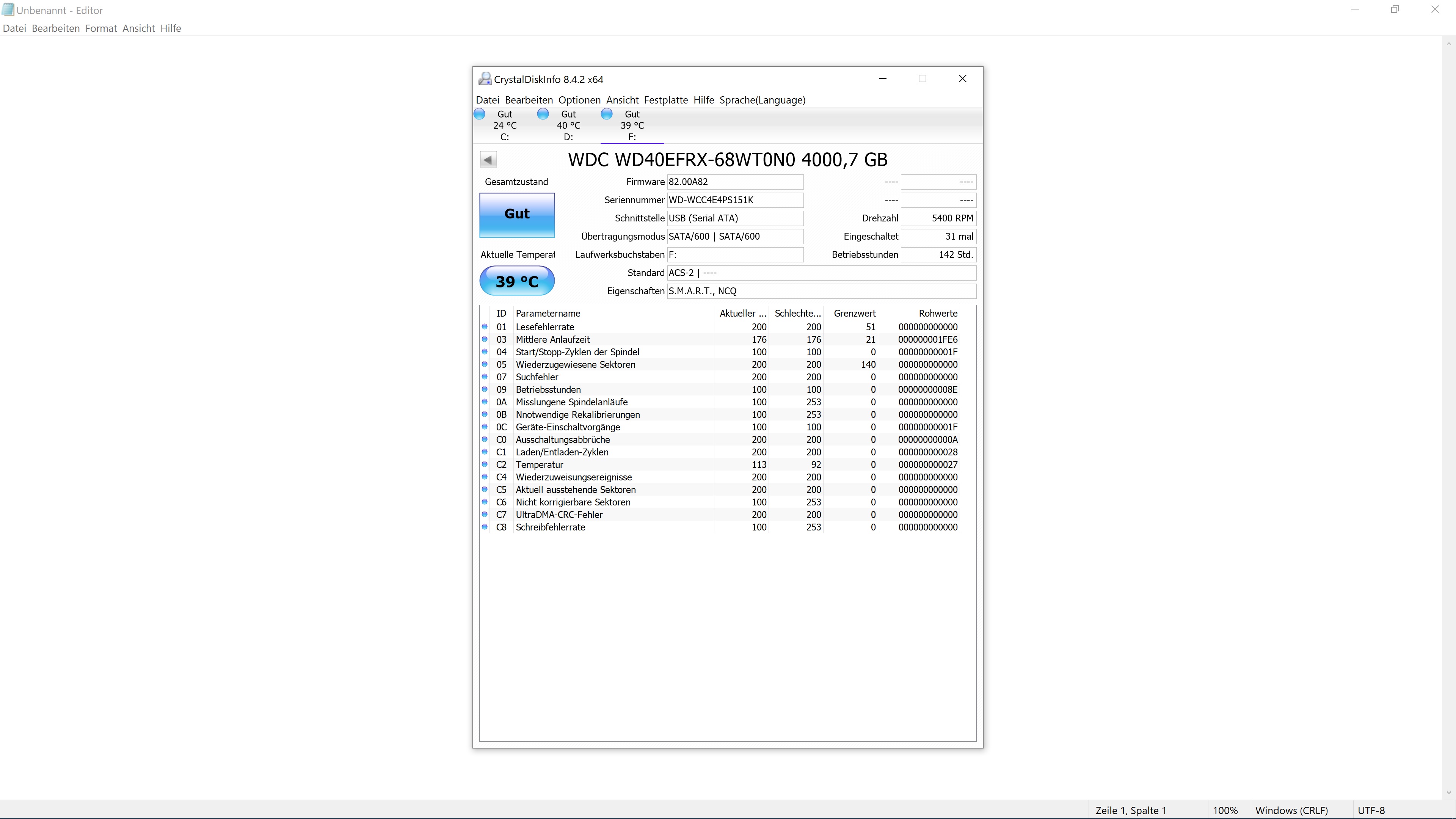Open CrystalDiskInfo Bearbeiten menu

pos(529,100)
